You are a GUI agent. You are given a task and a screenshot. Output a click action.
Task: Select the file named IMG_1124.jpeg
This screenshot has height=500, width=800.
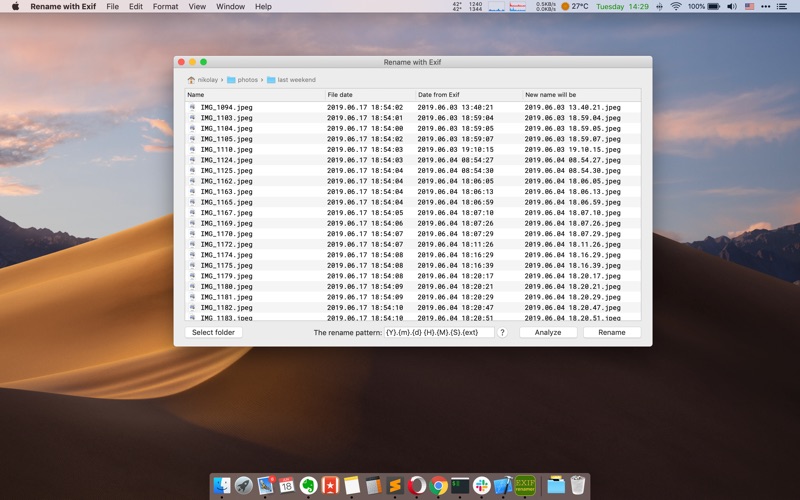226,160
